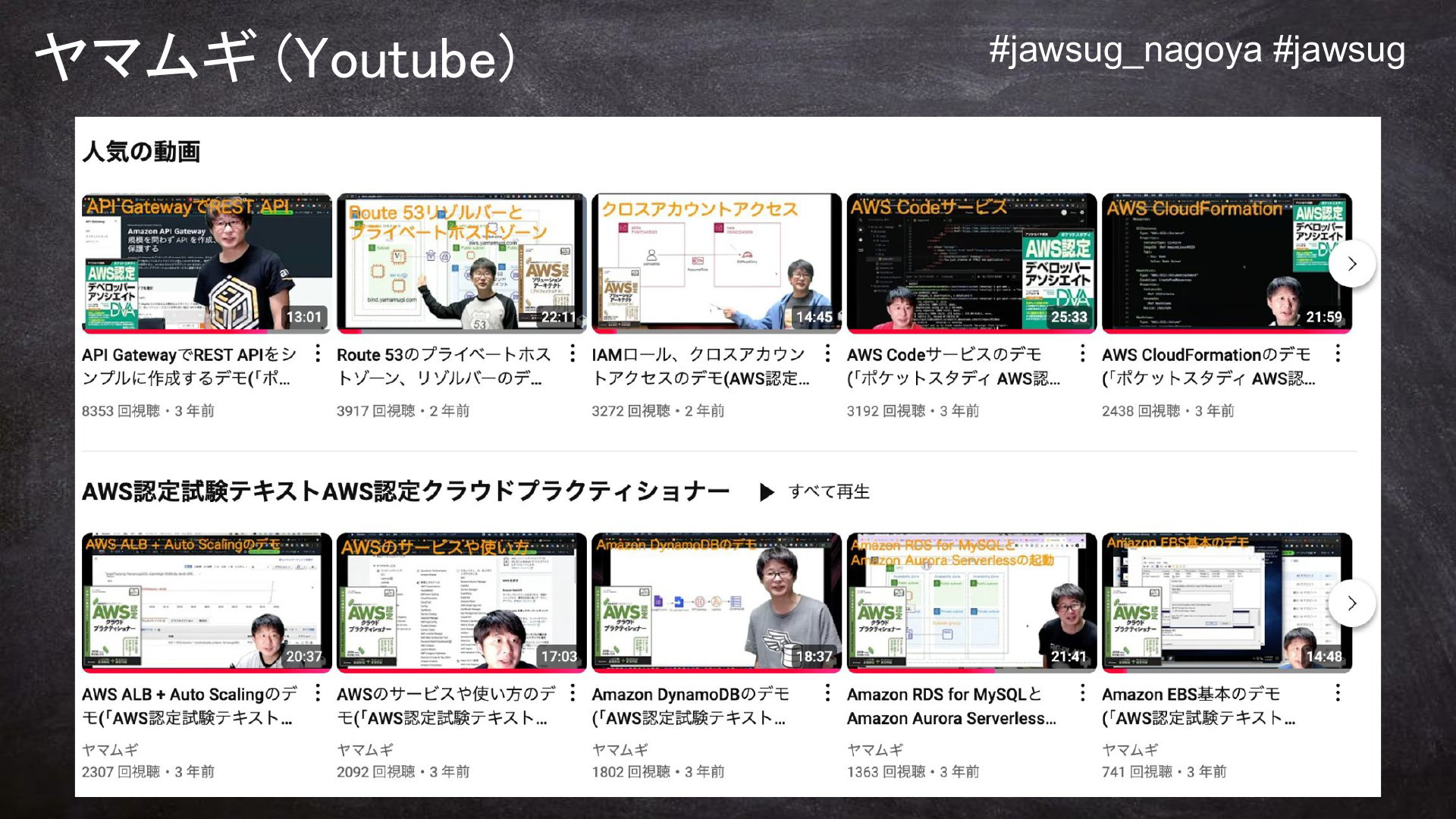Viewport: 1456px width, 819px height.
Task: Open the クロスアカウントアクセス video thumbnail
Action: pos(717,263)
